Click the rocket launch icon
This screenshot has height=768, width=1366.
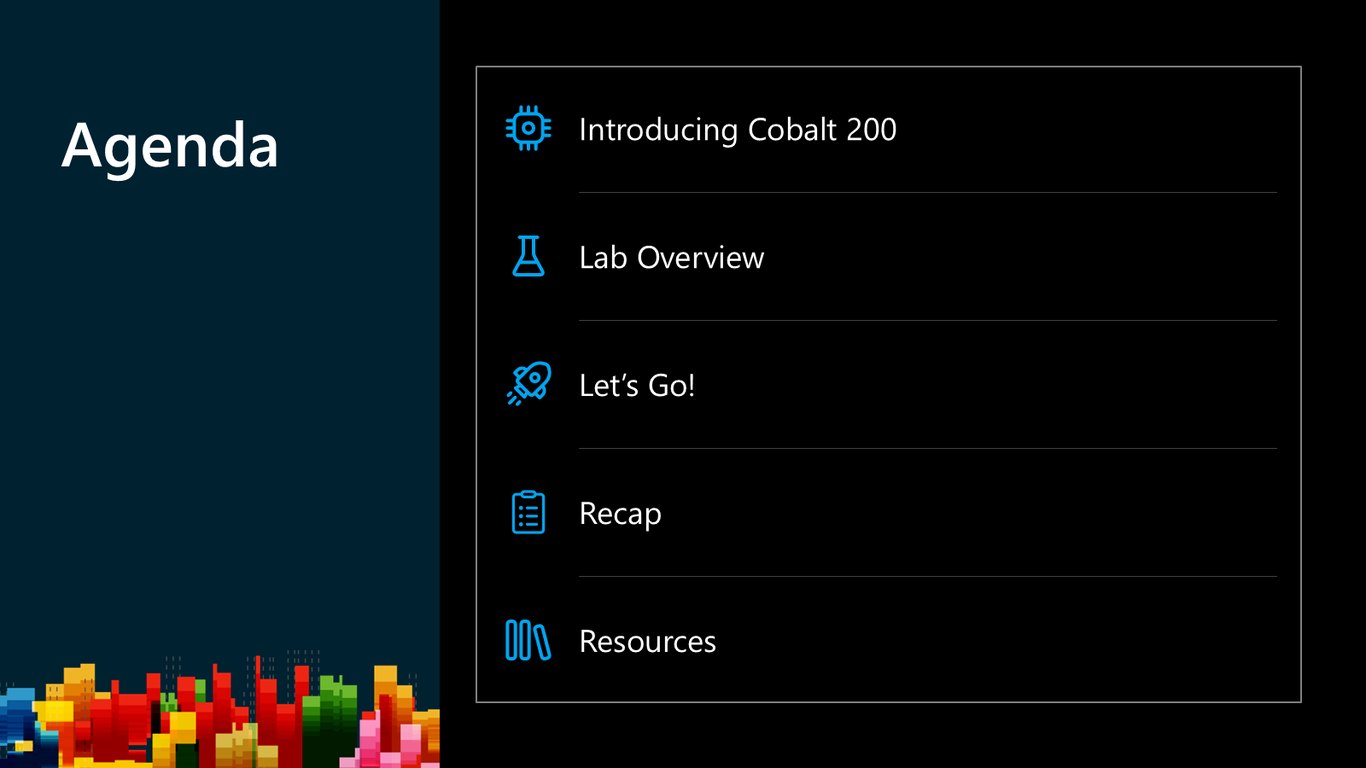click(x=528, y=384)
